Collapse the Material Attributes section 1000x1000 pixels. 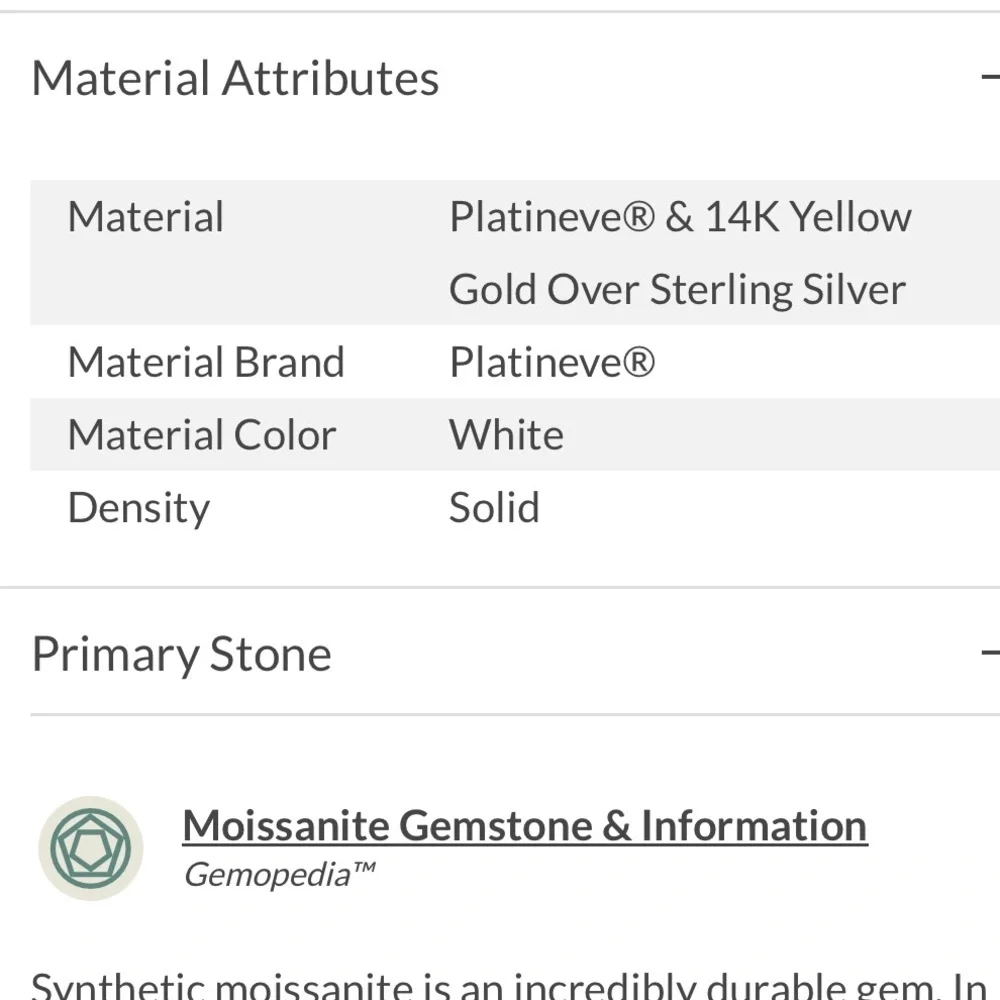tap(990, 78)
